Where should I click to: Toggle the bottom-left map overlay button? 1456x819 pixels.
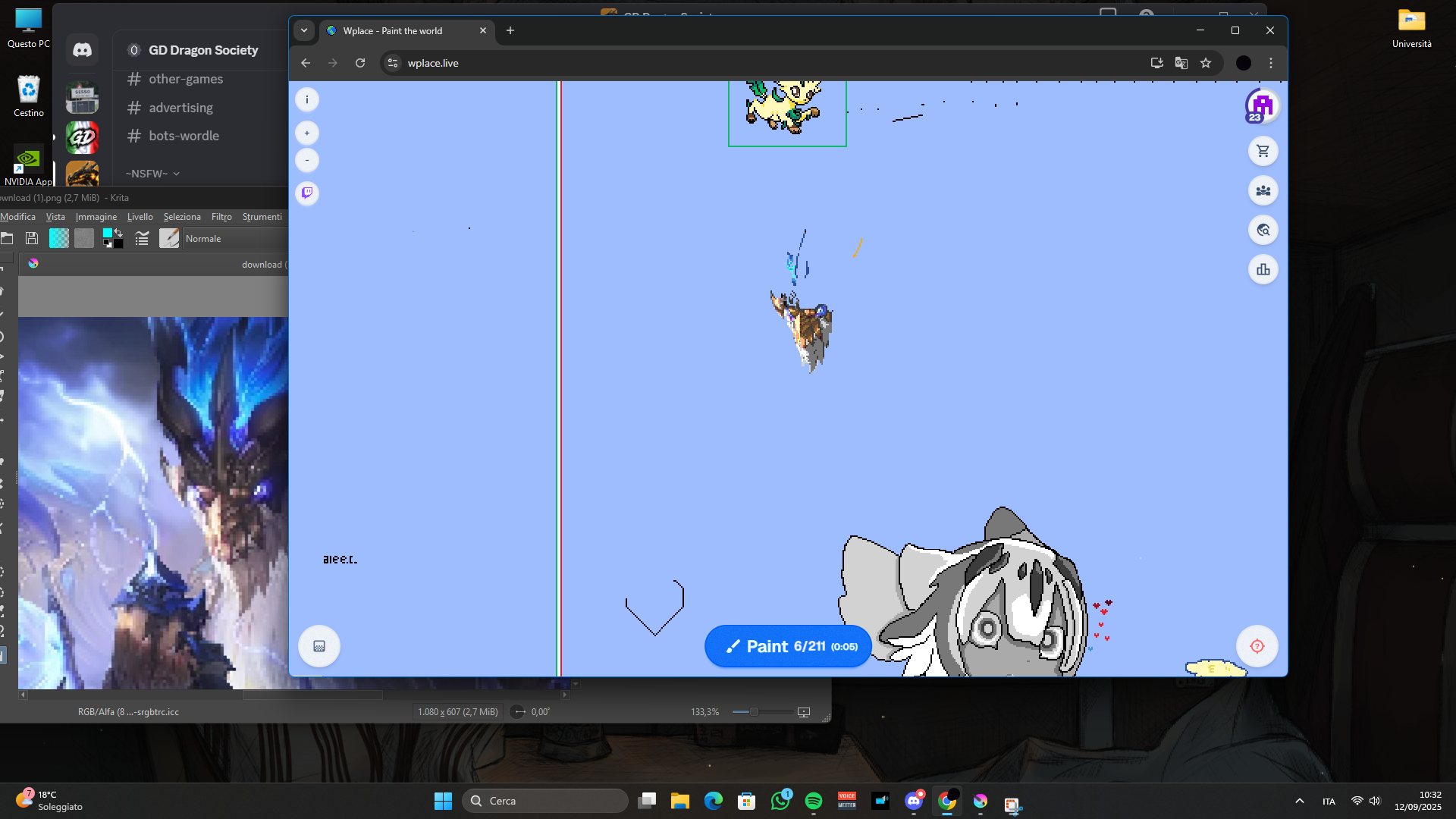click(319, 646)
